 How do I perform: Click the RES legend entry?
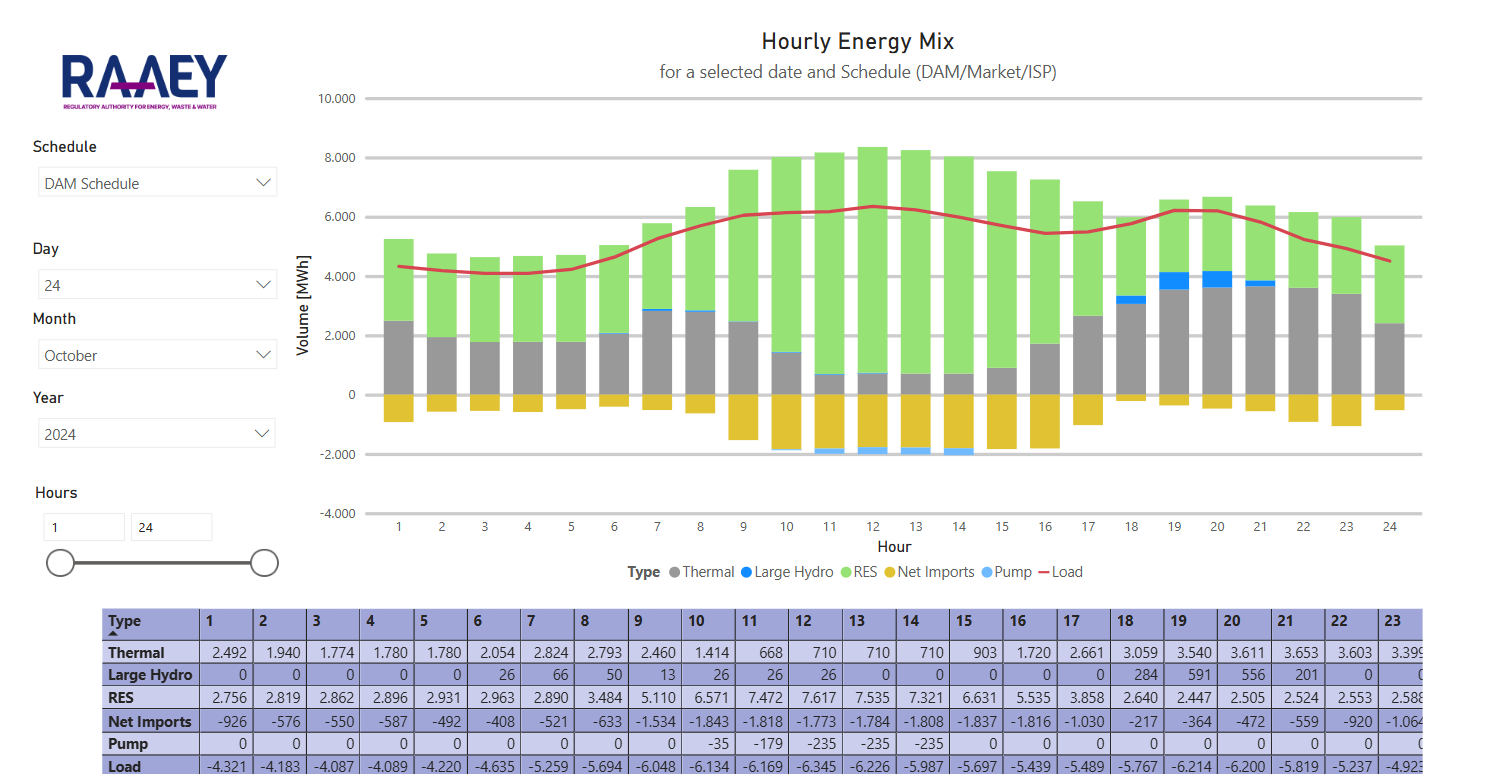click(x=857, y=572)
